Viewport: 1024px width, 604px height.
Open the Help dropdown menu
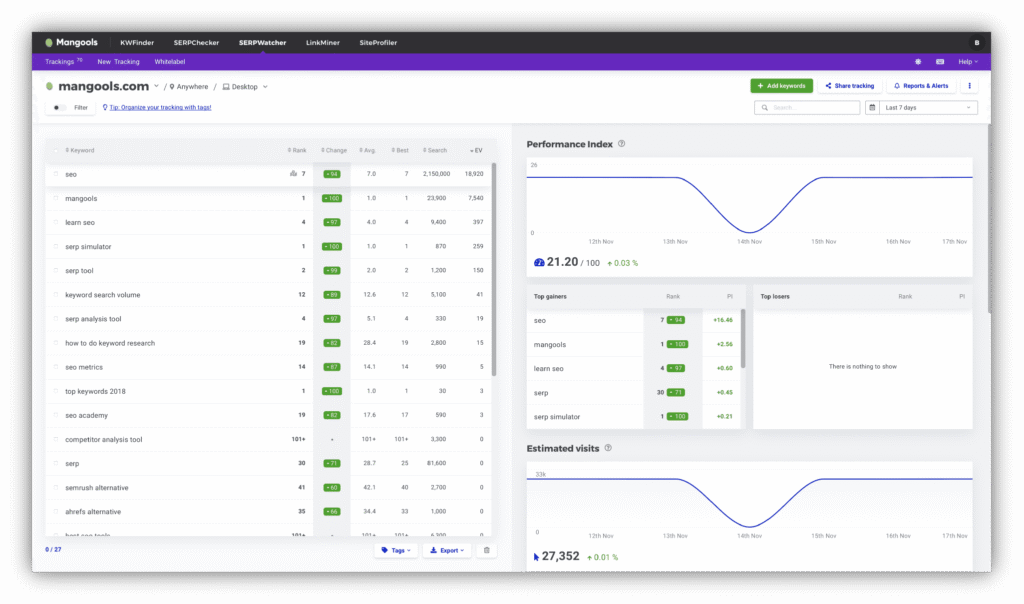tap(968, 61)
